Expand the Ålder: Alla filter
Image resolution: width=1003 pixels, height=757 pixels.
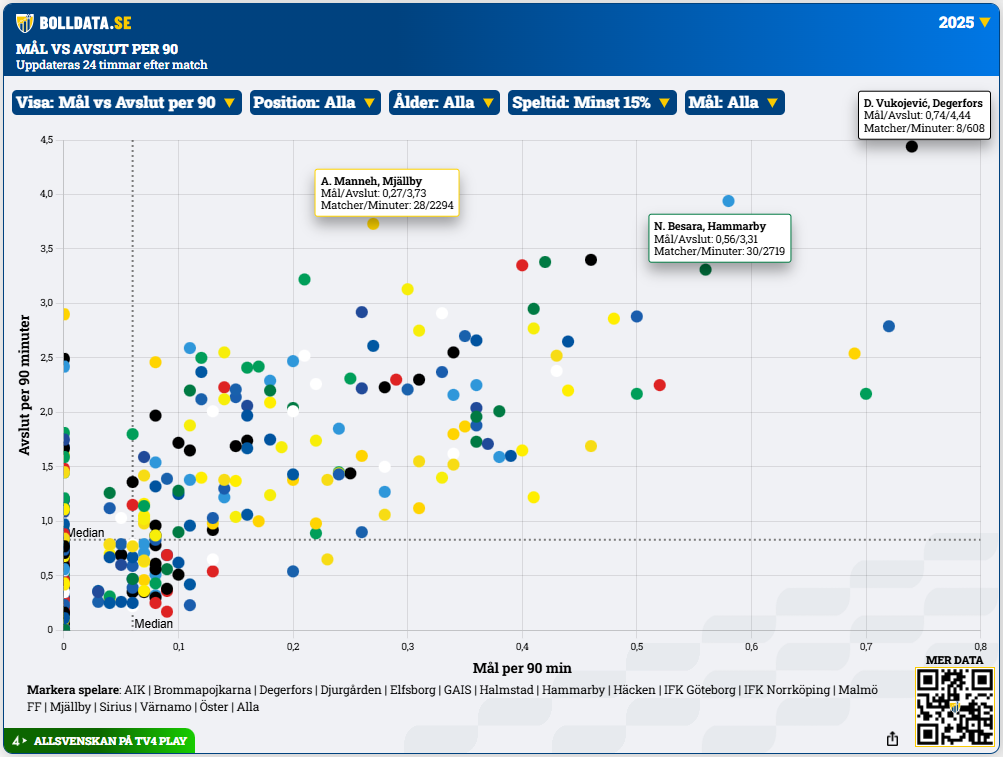[444, 102]
